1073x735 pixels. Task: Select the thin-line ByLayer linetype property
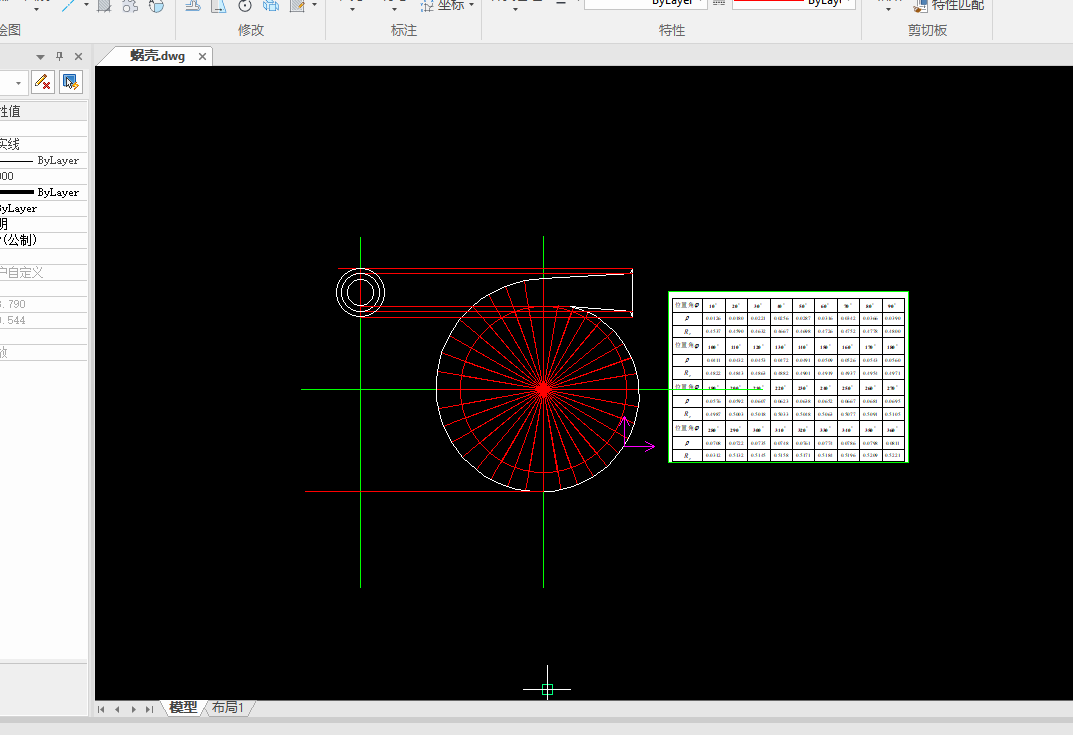(44, 160)
